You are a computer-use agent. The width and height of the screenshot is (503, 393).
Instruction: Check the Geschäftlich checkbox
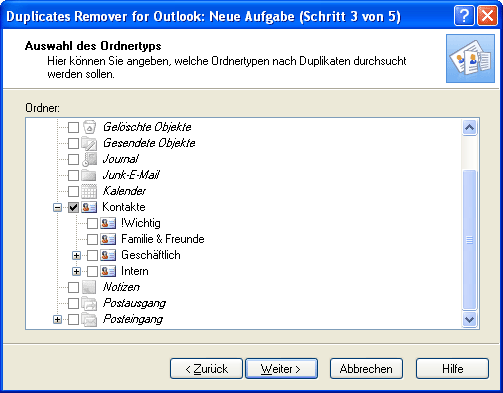point(92,255)
